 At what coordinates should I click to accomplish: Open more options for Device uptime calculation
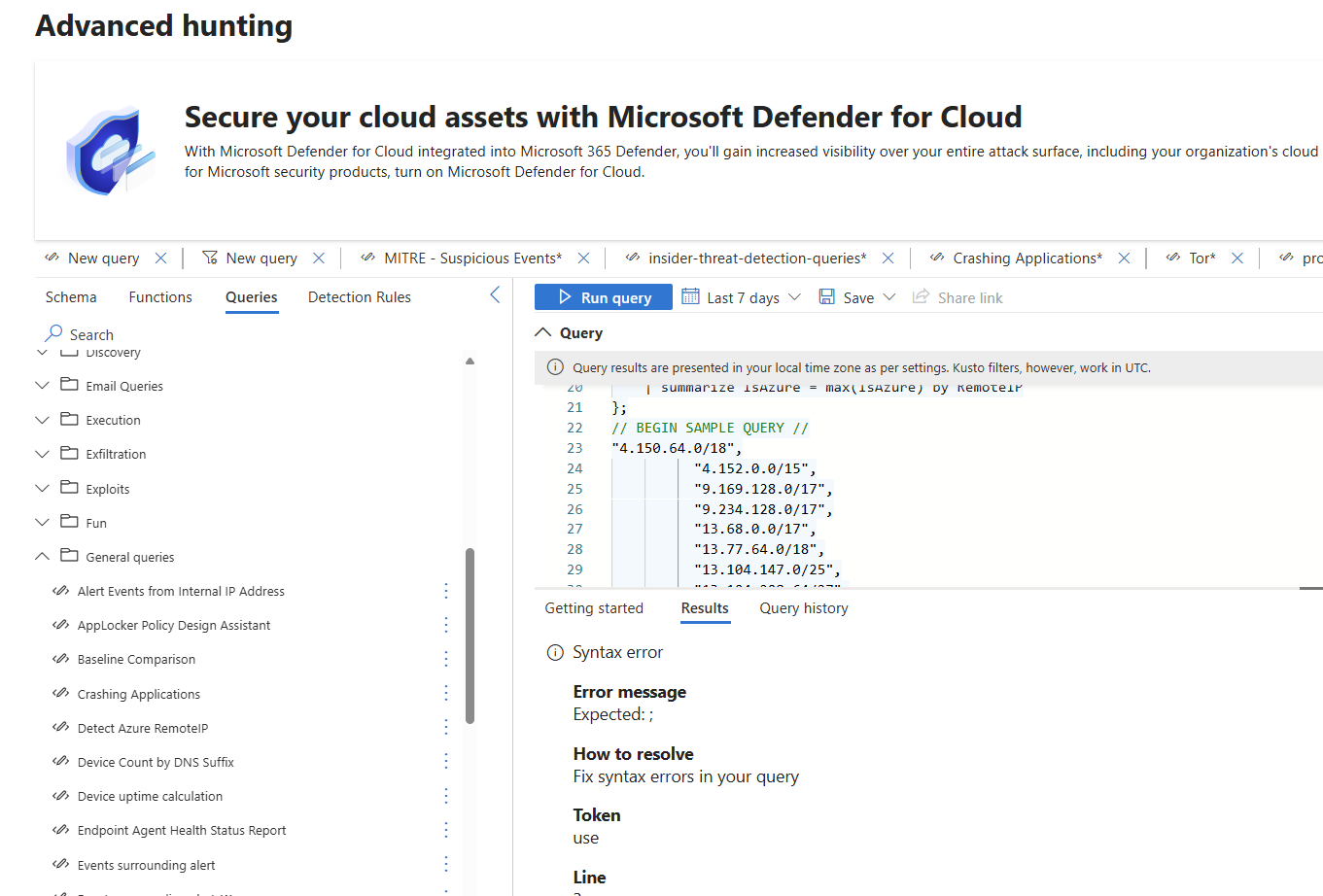tap(446, 796)
